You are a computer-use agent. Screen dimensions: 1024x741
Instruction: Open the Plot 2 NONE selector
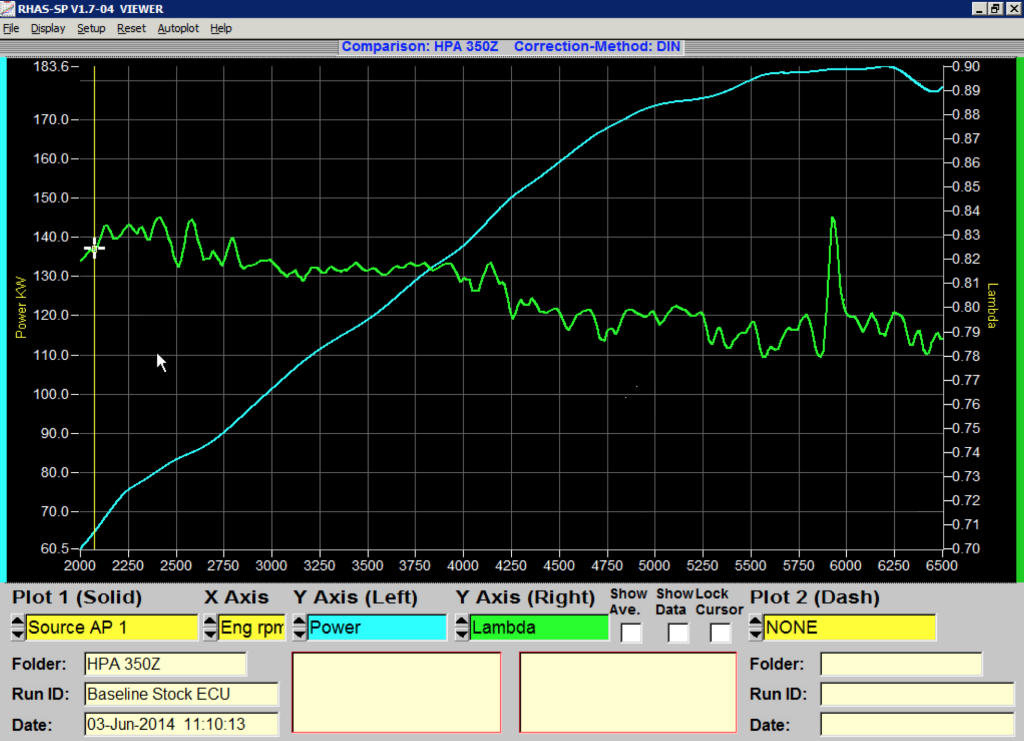pos(850,627)
